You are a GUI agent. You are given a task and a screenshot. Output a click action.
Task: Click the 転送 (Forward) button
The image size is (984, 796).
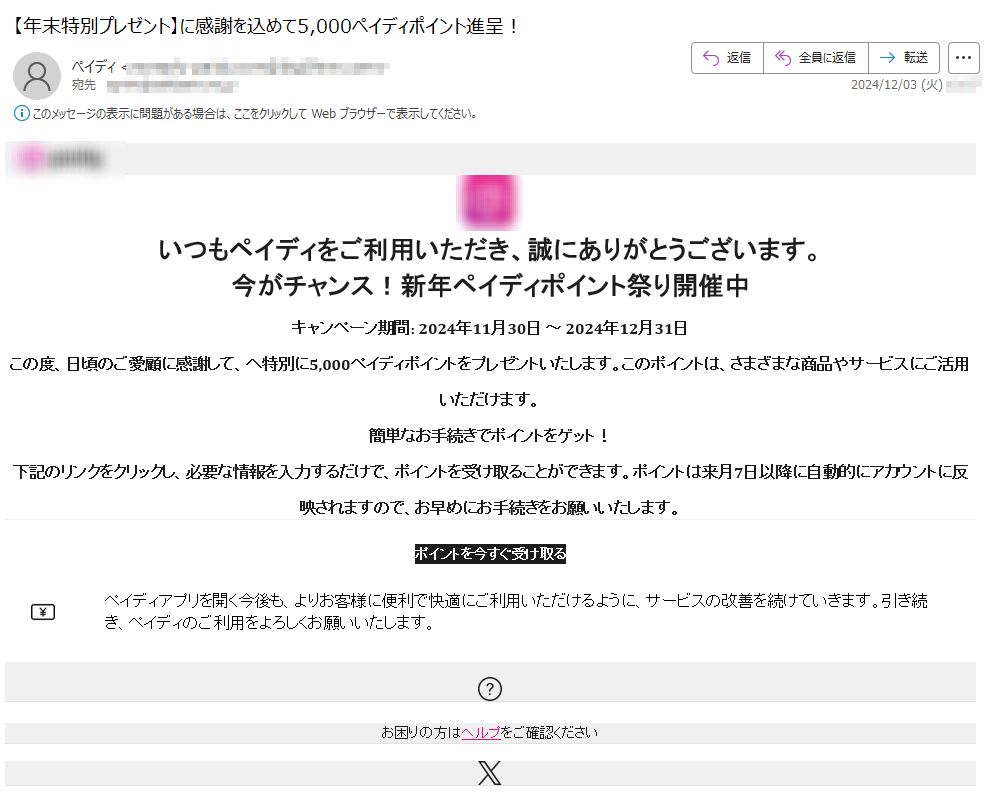(x=904, y=58)
